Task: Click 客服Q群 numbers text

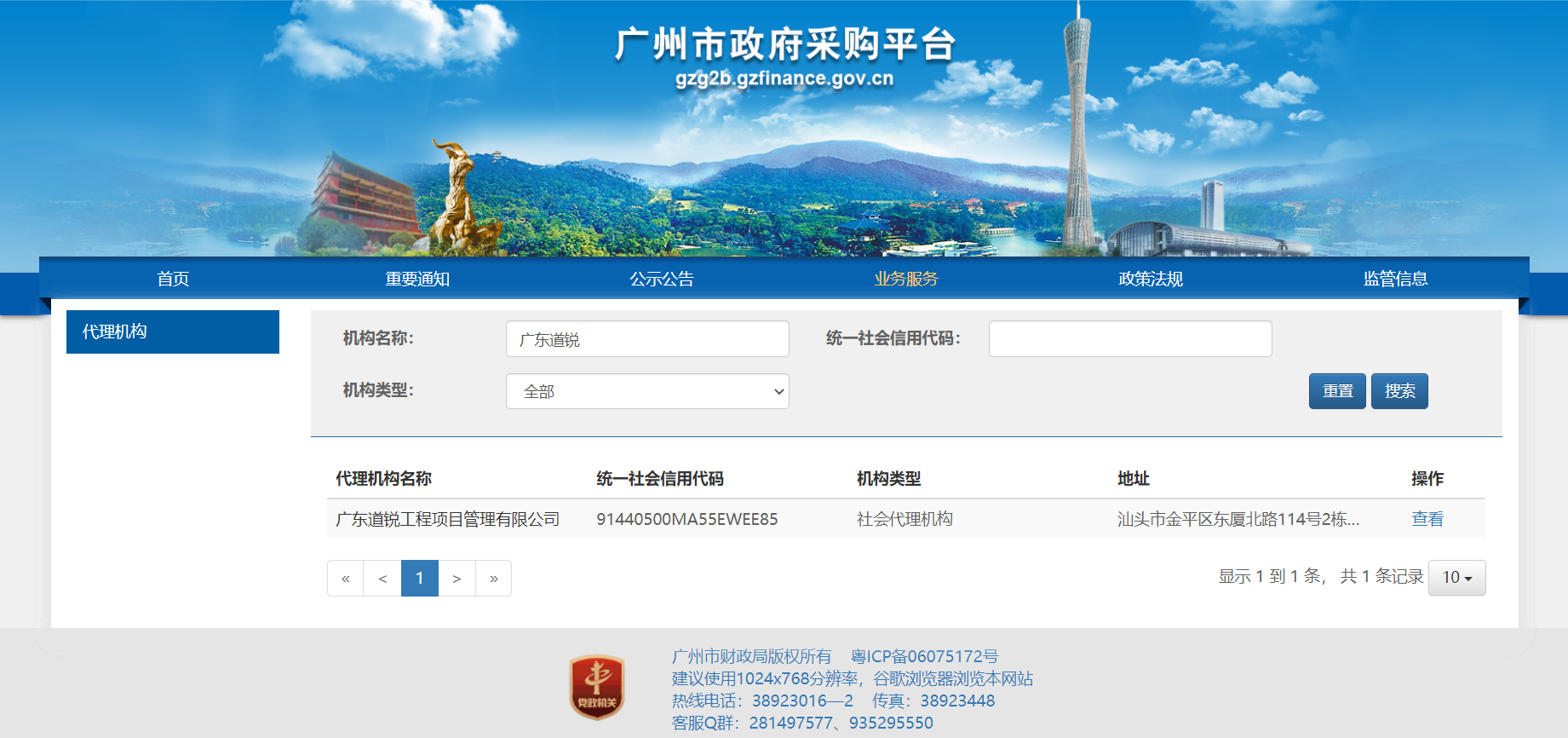Action: pyautogui.click(x=802, y=723)
